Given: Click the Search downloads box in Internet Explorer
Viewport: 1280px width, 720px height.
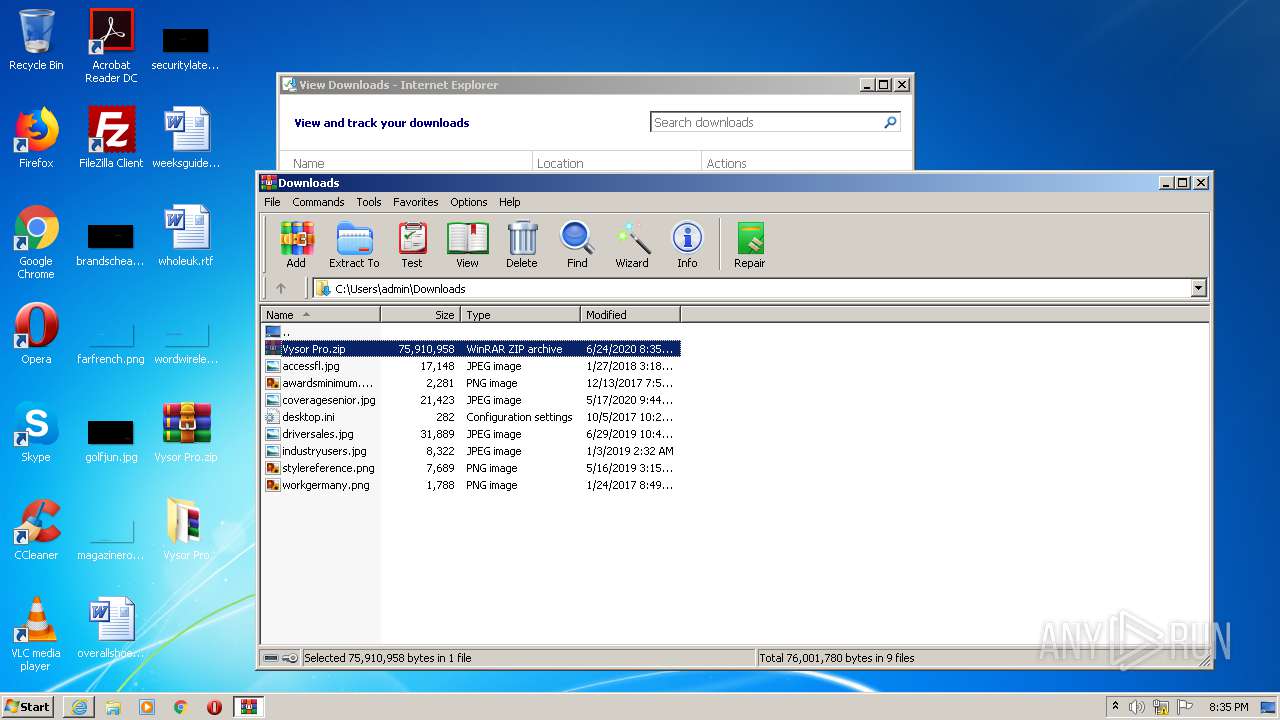Looking at the screenshot, I should [766, 122].
